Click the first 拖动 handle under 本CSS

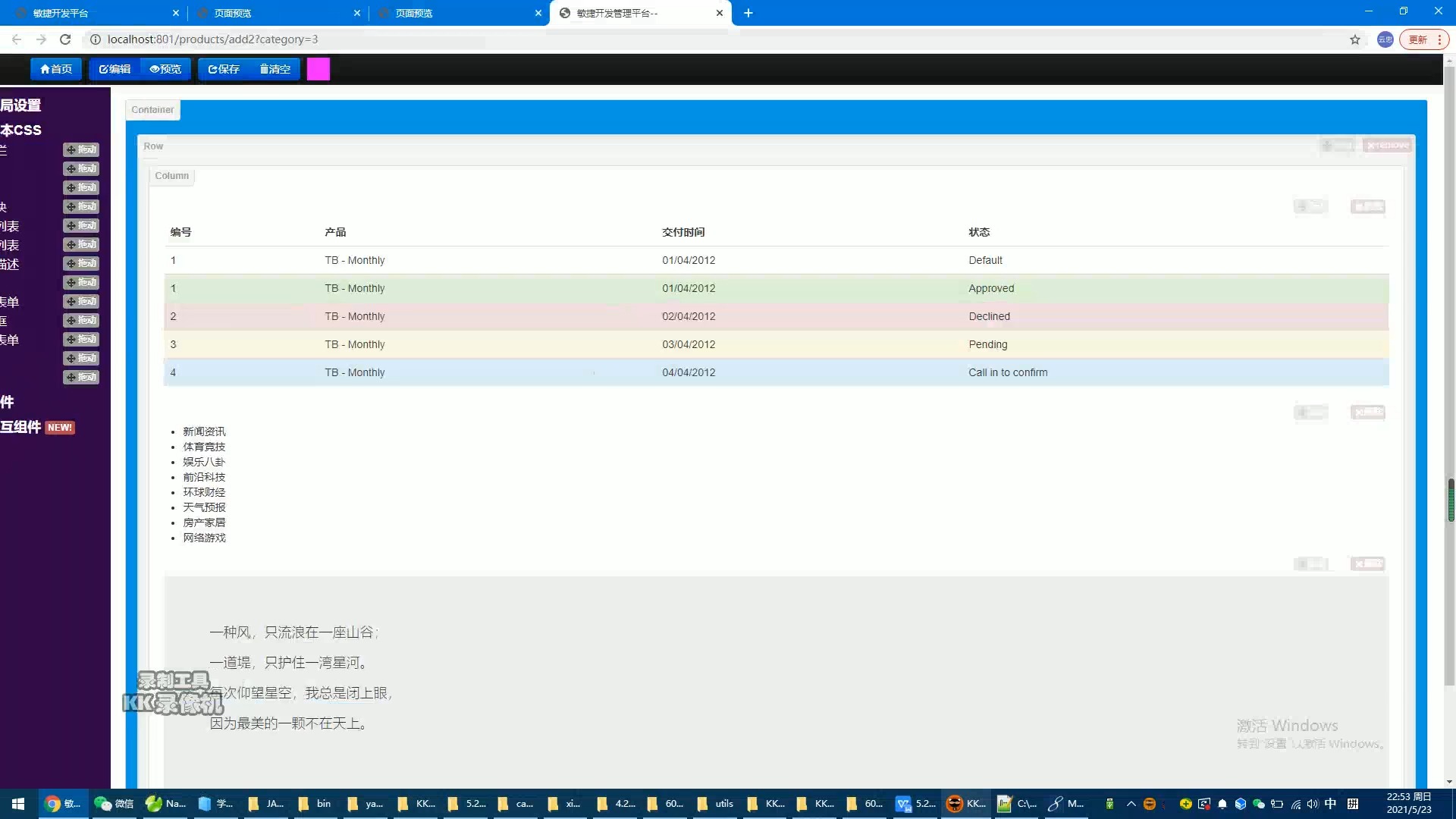coord(81,149)
